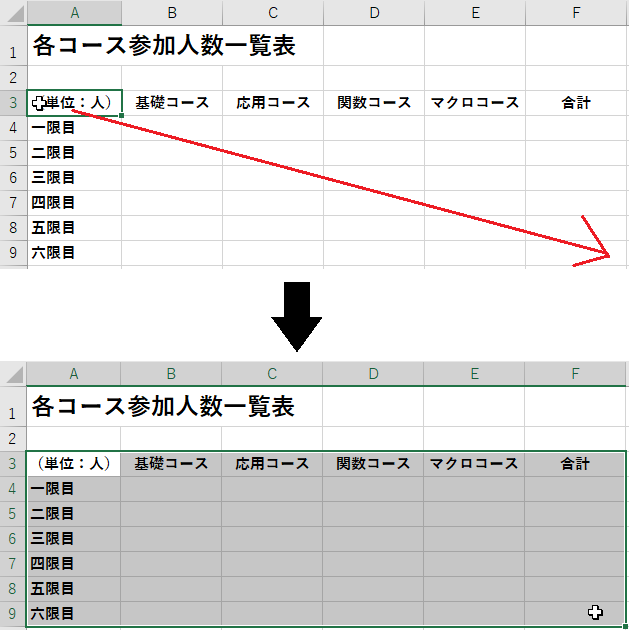Screen dimensions: 629x630
Task: Click row 3 header in lower sheet
Action: (x=13, y=464)
